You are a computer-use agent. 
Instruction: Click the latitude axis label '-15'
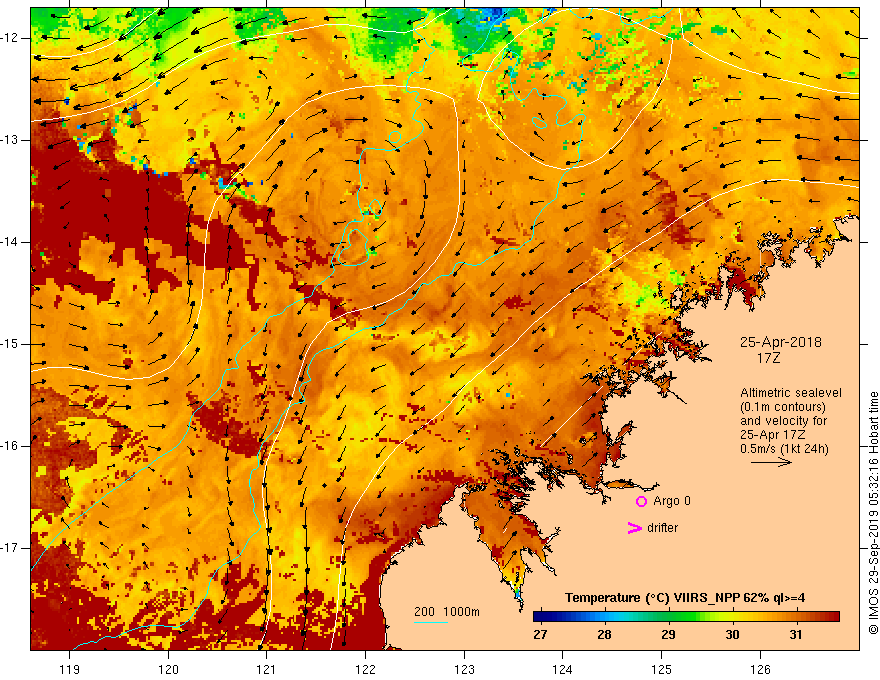[x=11, y=344]
